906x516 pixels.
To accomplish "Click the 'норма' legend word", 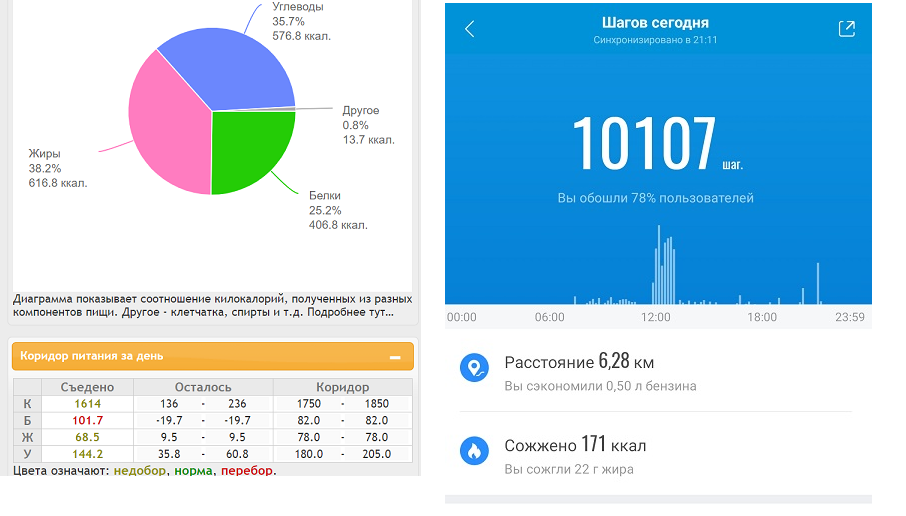I will (x=193, y=470).
